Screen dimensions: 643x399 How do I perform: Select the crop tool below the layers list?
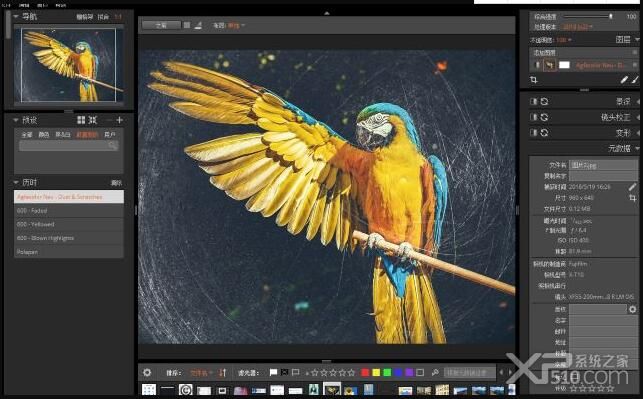pyautogui.click(x=534, y=80)
